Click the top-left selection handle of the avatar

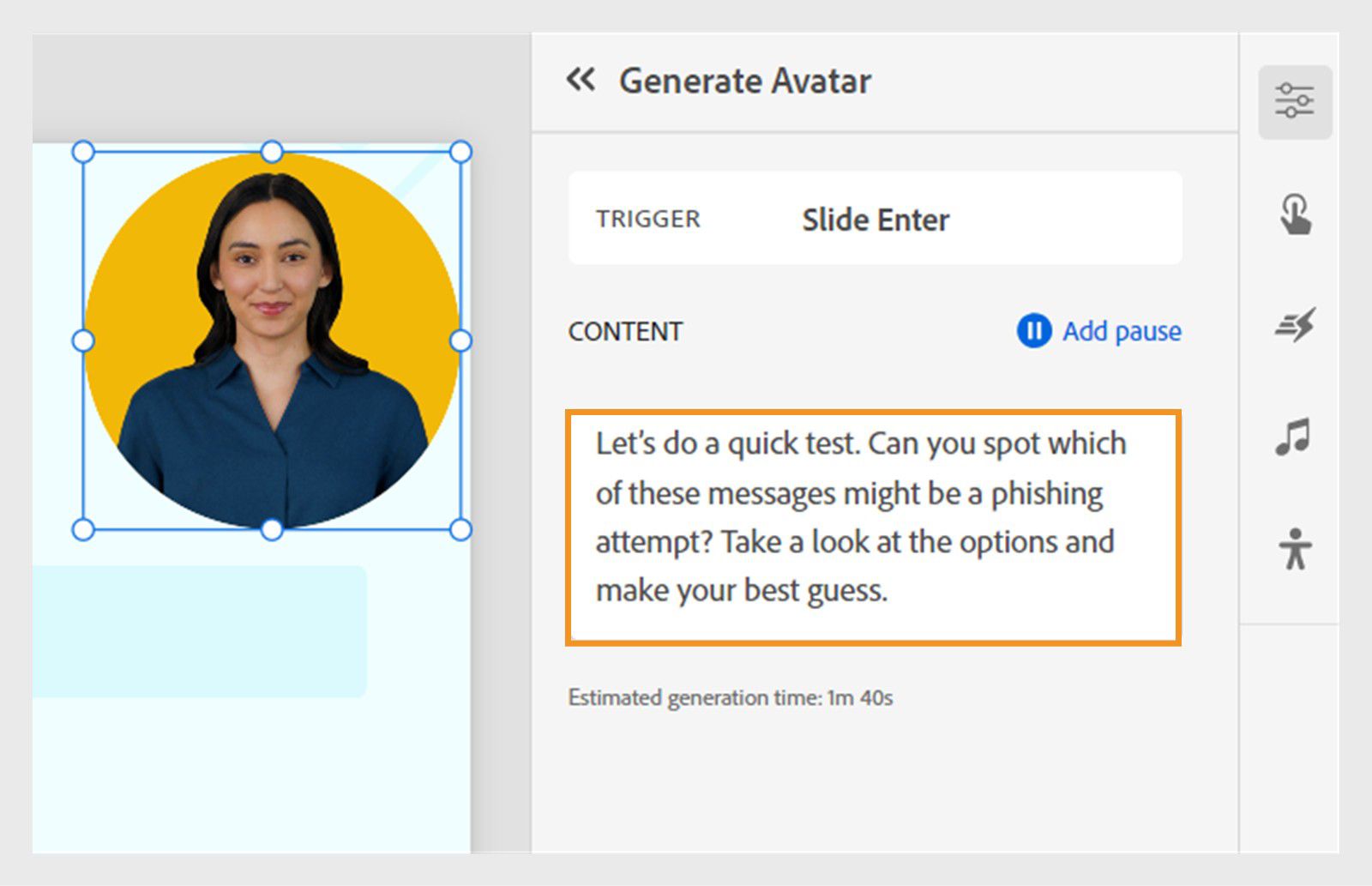point(84,152)
